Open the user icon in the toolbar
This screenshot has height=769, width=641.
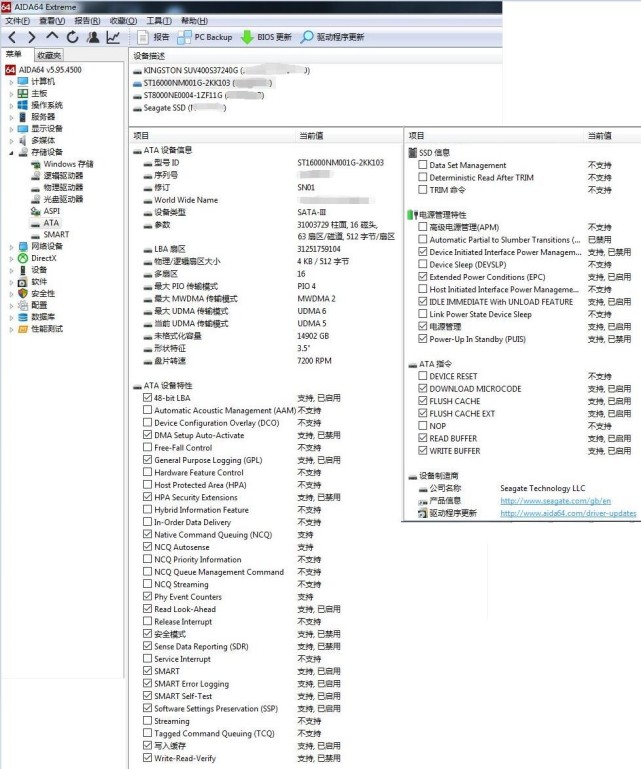(93, 37)
